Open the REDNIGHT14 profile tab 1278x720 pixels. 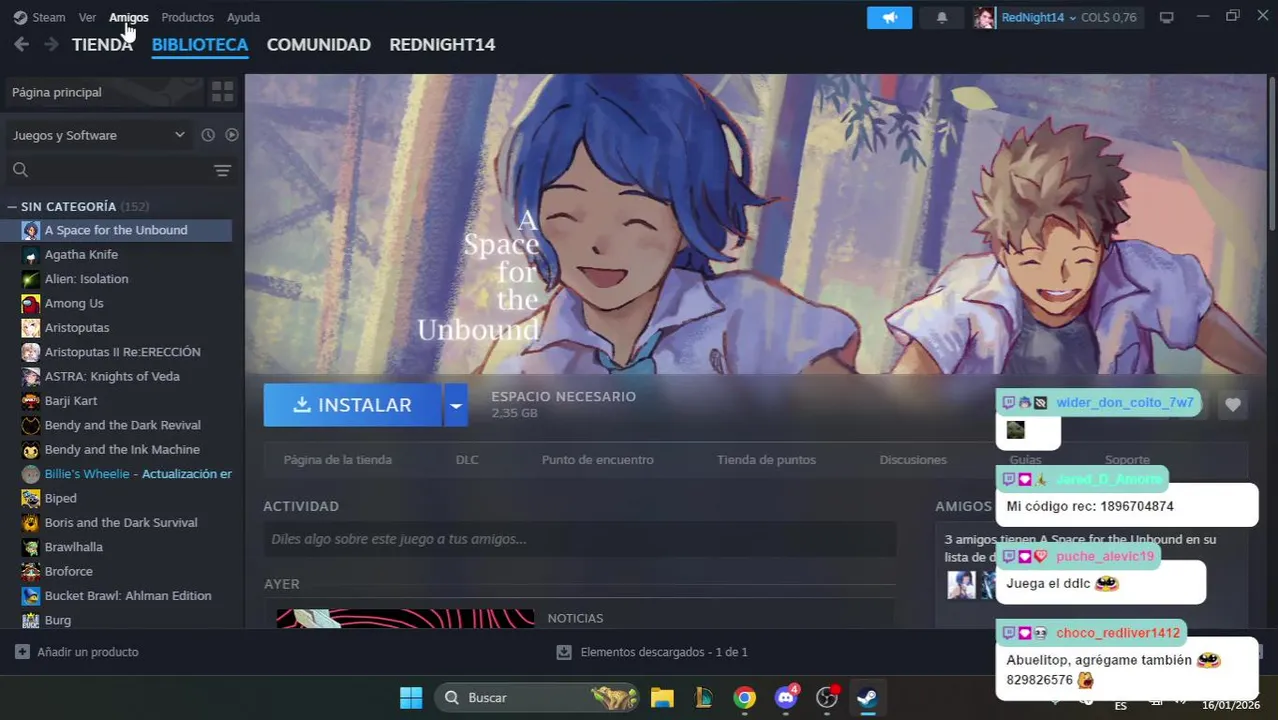pos(442,44)
